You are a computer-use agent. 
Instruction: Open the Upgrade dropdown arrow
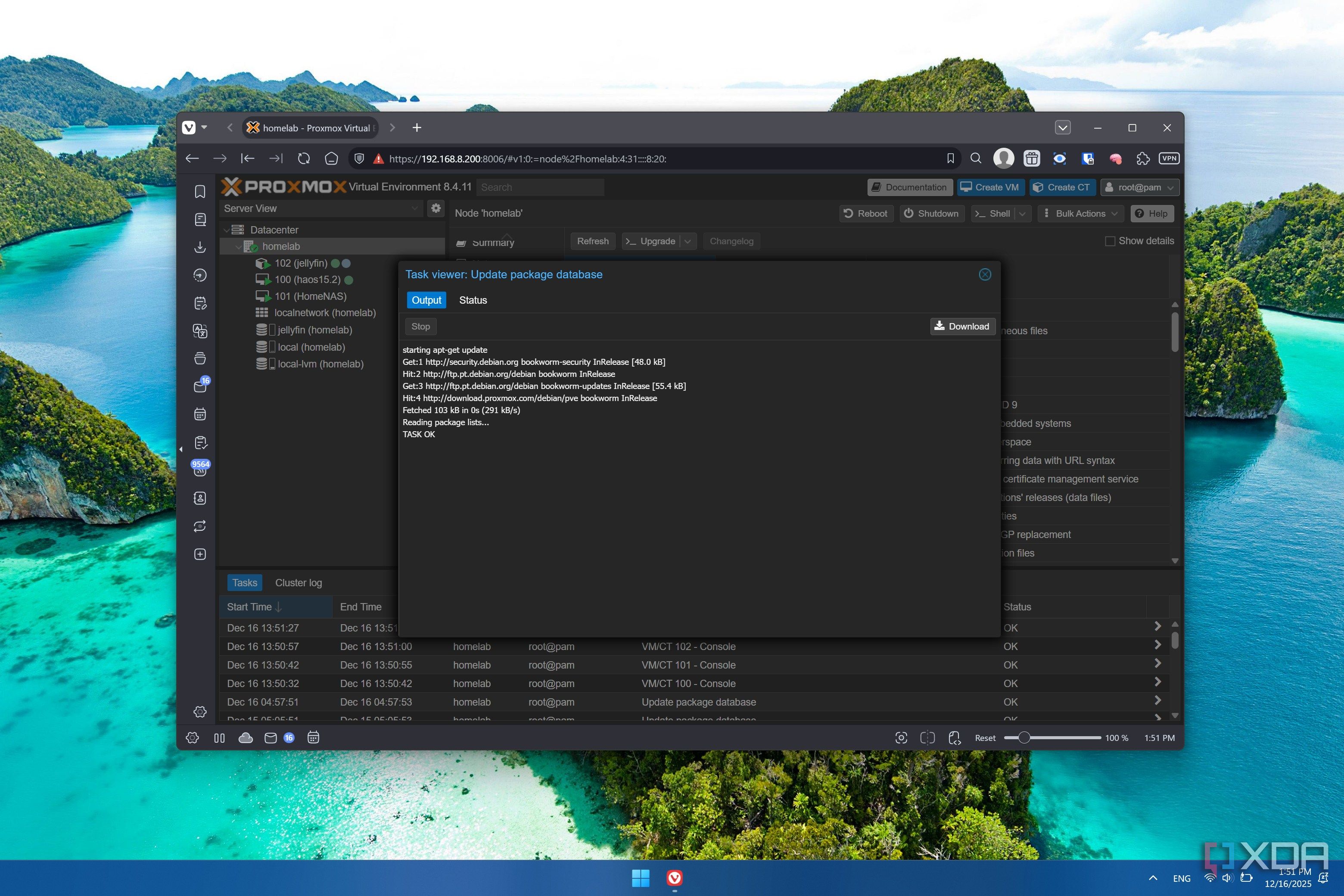tap(688, 241)
